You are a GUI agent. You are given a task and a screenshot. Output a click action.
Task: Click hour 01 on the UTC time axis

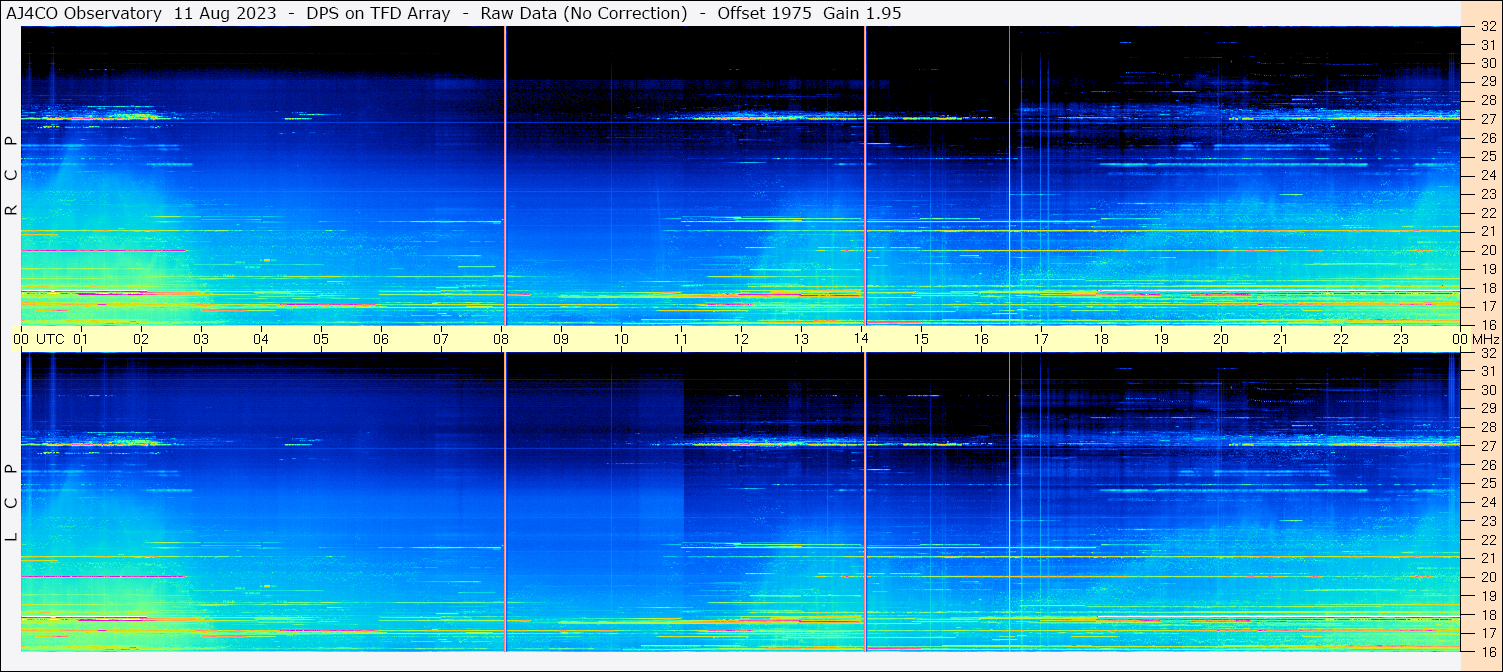[x=81, y=339]
